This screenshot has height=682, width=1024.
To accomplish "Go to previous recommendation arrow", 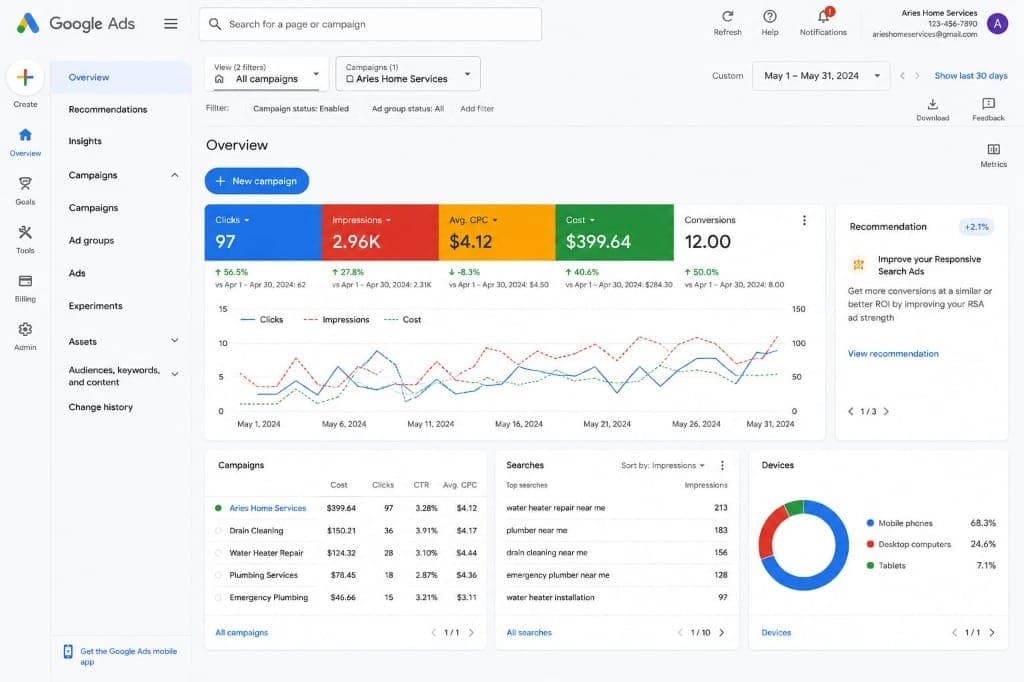I will tap(850, 412).
